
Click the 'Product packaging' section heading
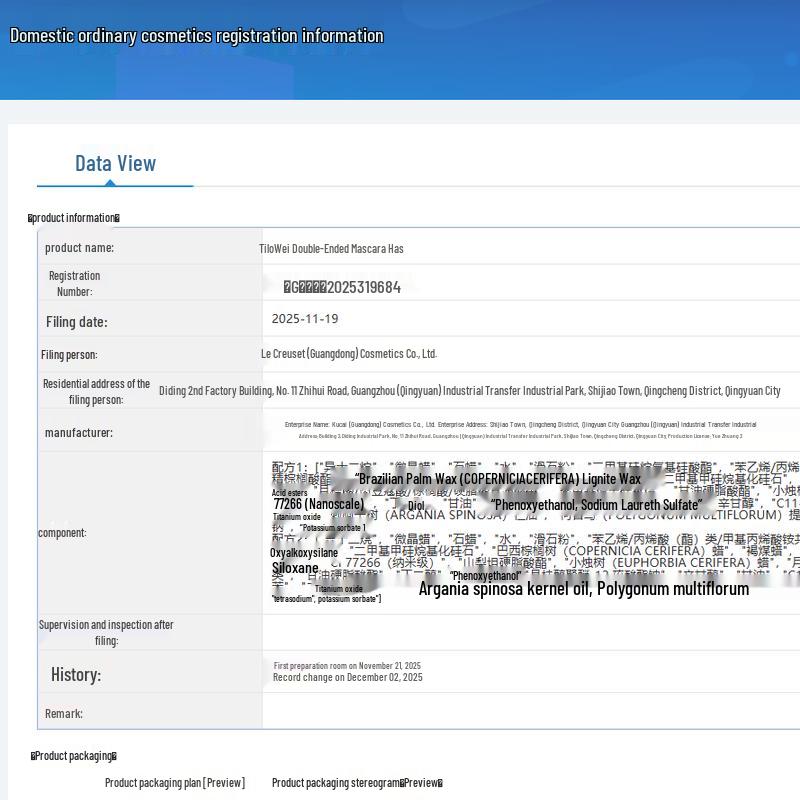click(x=74, y=756)
